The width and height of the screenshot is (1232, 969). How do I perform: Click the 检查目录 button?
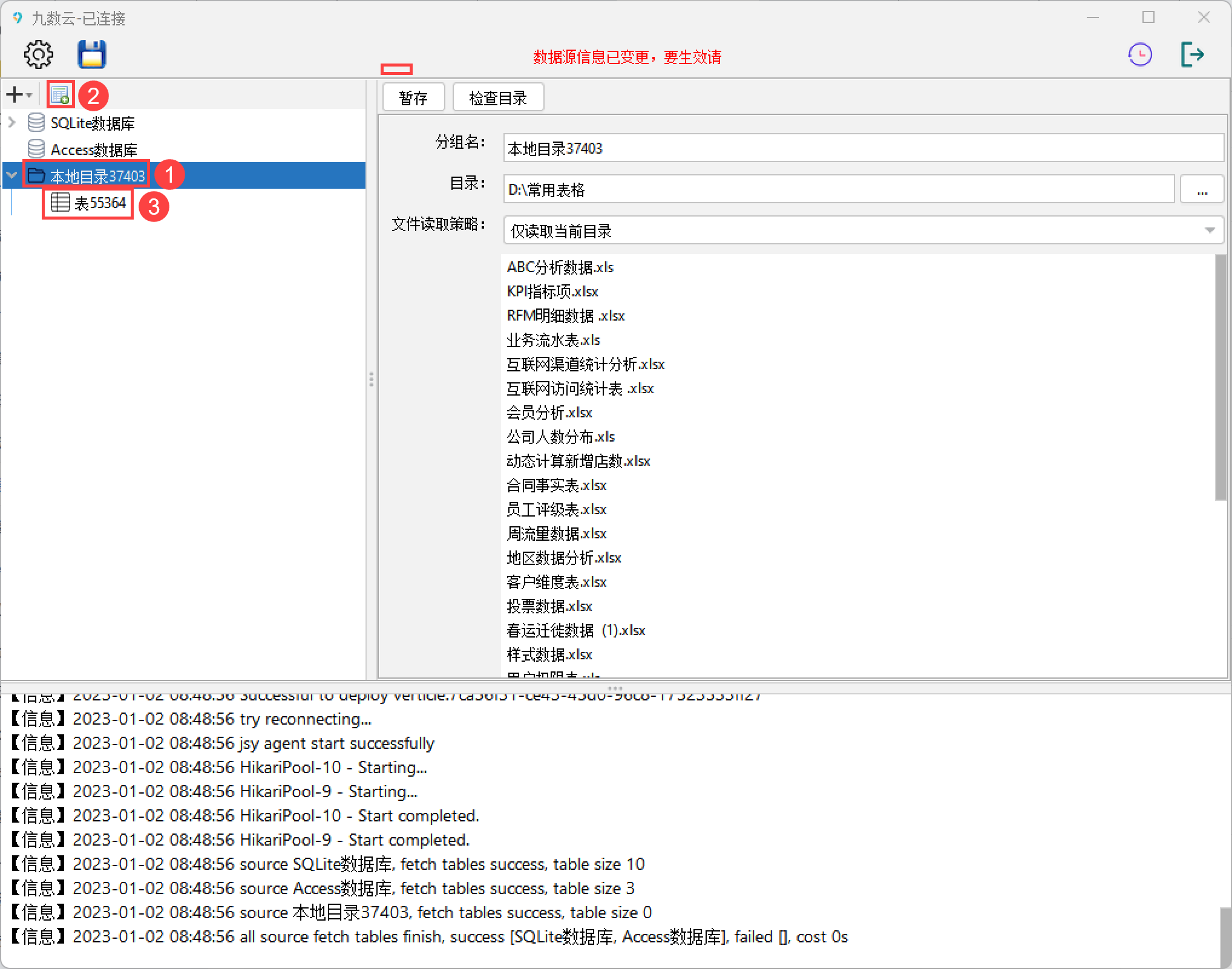click(x=498, y=97)
